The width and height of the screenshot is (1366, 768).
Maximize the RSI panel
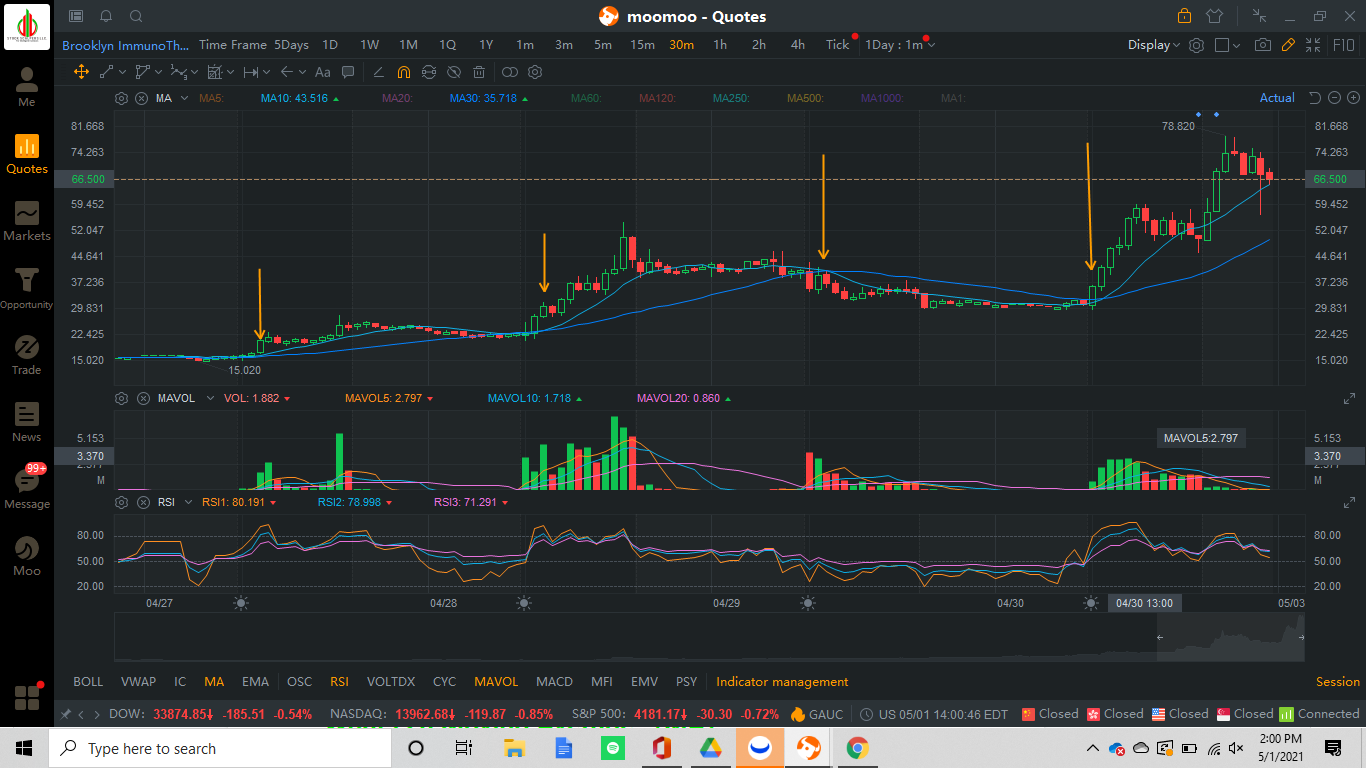tap(1349, 502)
